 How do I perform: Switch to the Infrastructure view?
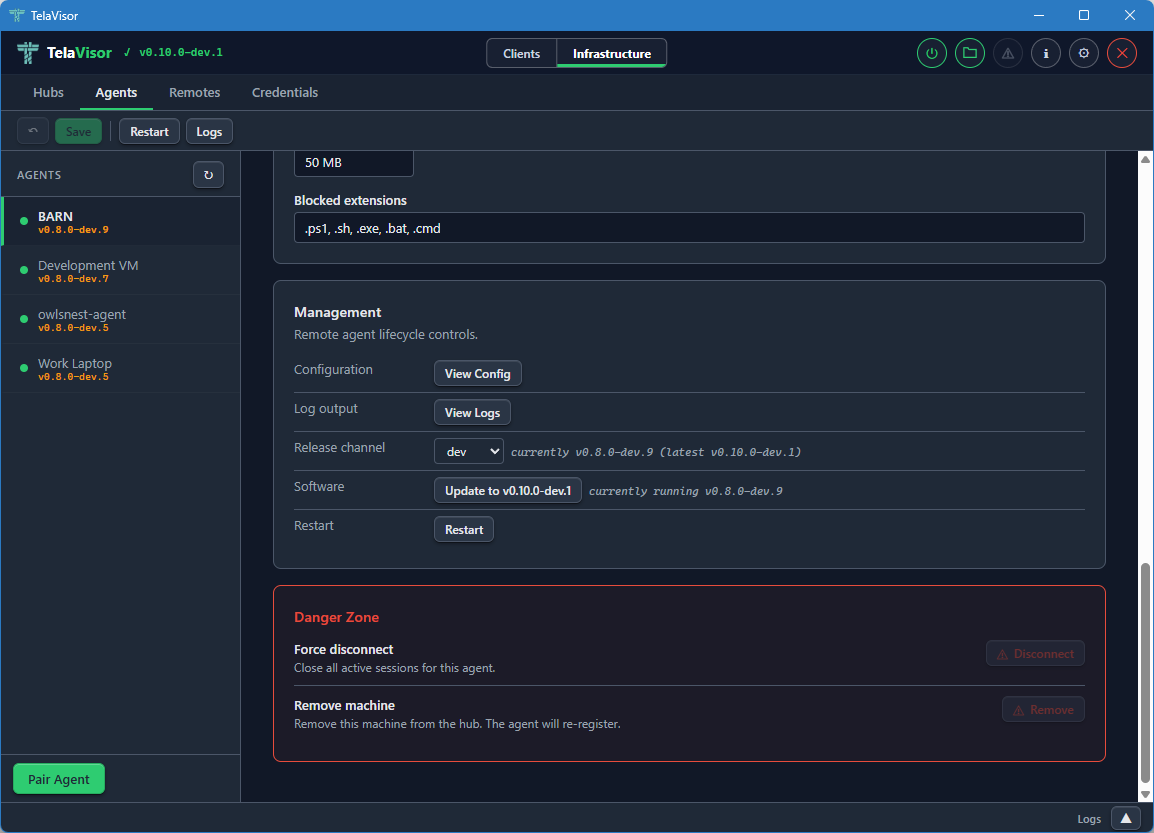pos(611,53)
